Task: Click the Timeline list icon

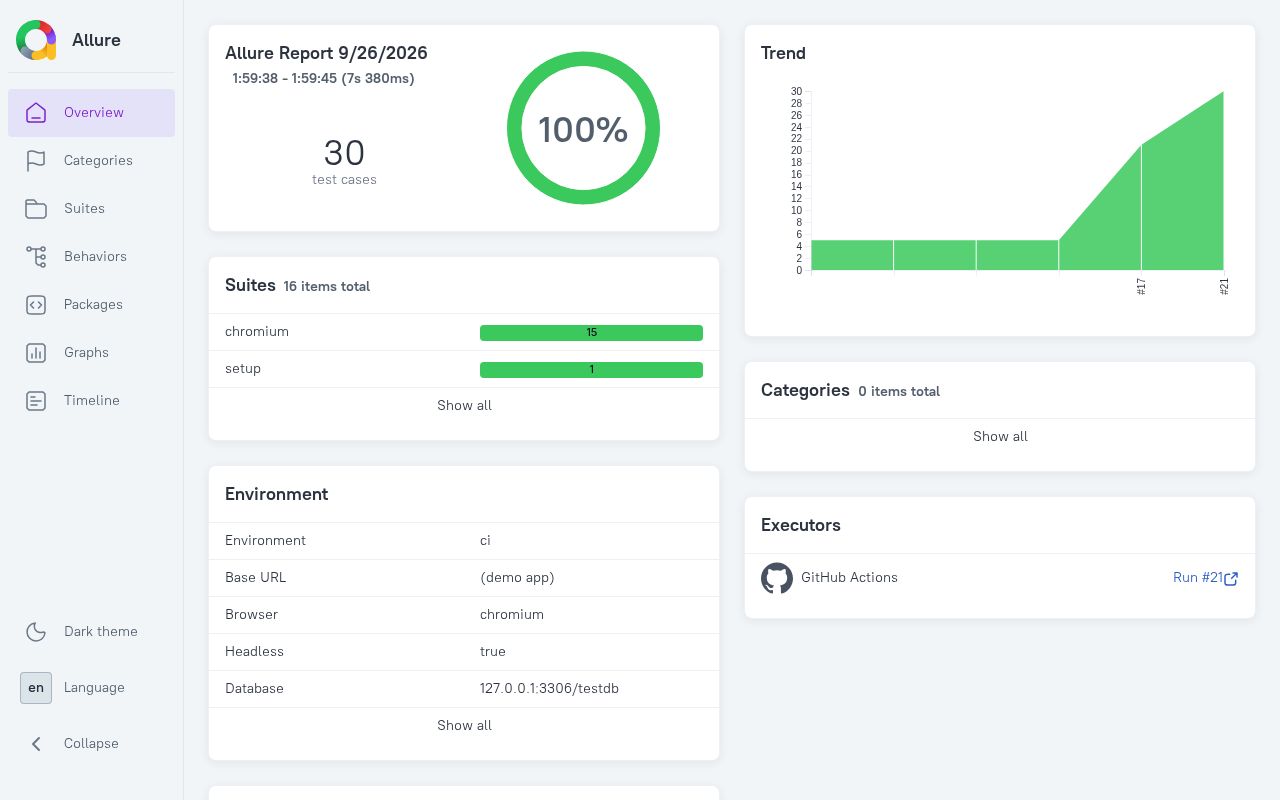Action: (36, 400)
